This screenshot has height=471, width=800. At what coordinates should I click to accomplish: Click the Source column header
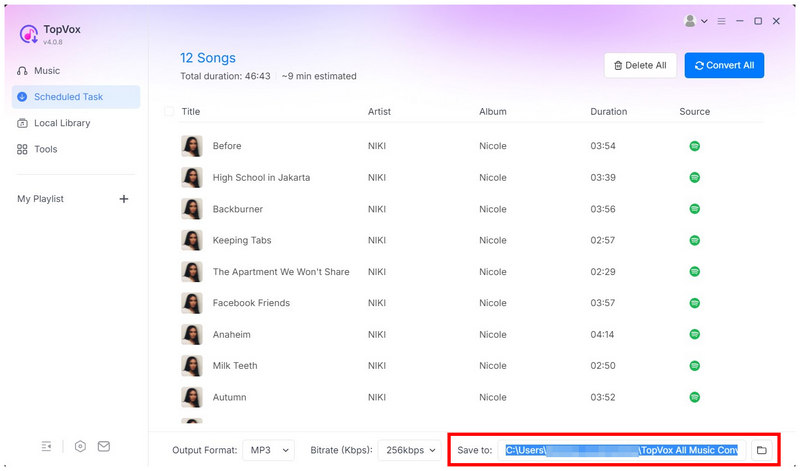pos(694,112)
